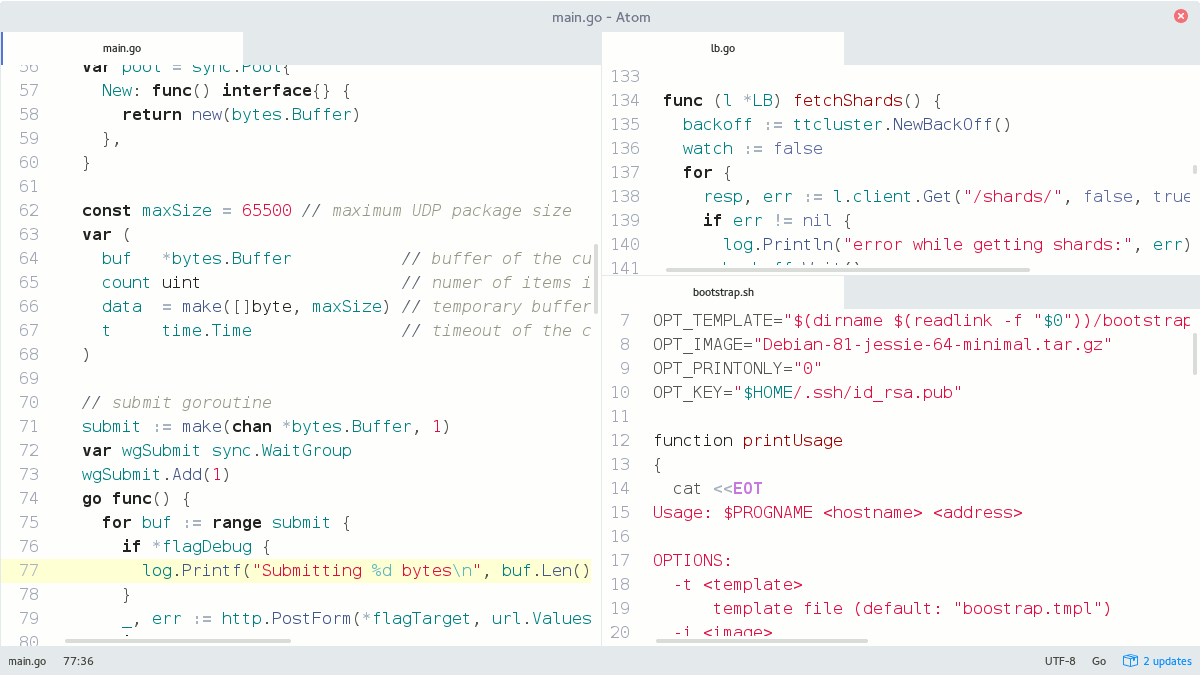The image size is (1200, 675).
Task: Click the package updates icon in status bar
Action: (1130, 661)
